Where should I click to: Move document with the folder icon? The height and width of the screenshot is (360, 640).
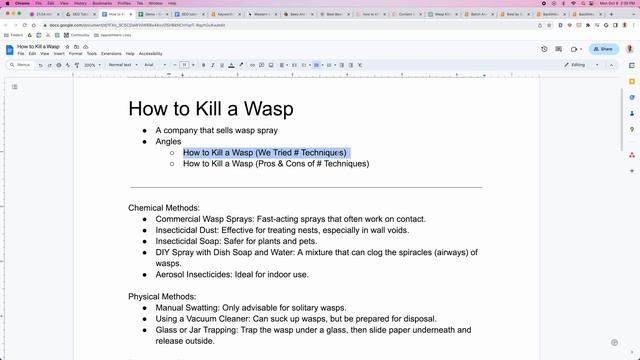tap(76, 47)
